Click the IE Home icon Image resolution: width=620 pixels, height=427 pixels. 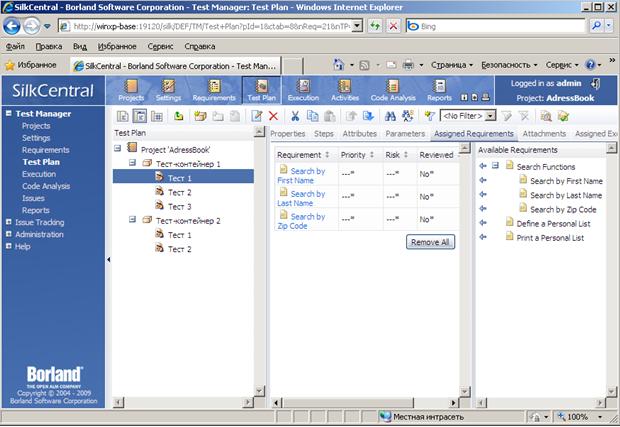[x=338, y=64]
